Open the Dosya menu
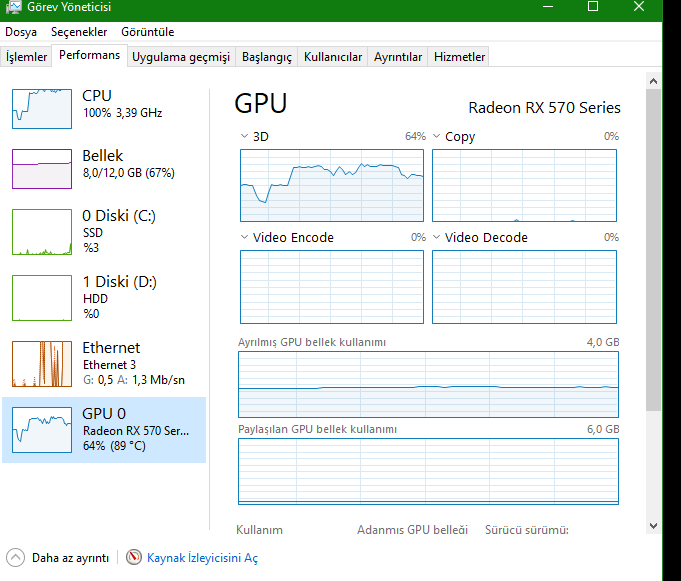 pos(21,32)
